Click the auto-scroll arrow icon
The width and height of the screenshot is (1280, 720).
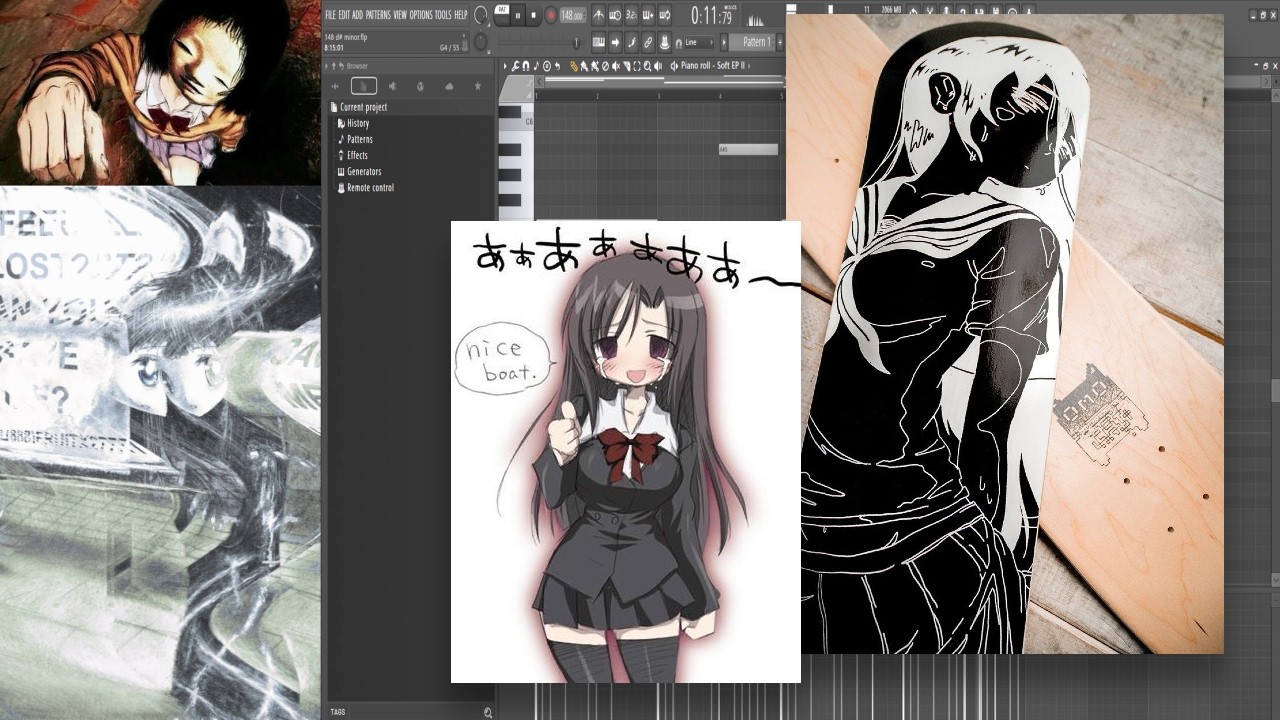[615, 43]
